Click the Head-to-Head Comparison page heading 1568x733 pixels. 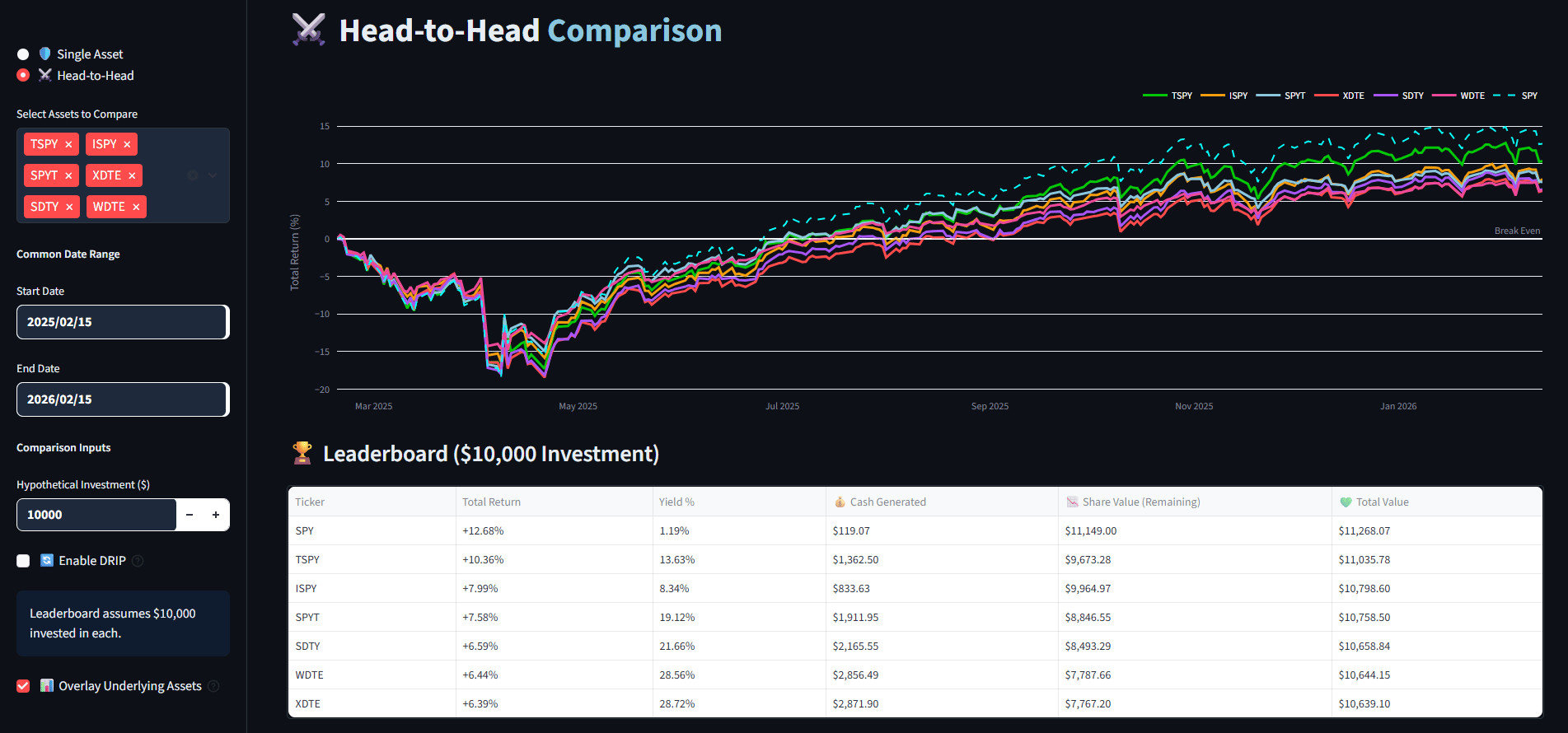[x=531, y=30]
